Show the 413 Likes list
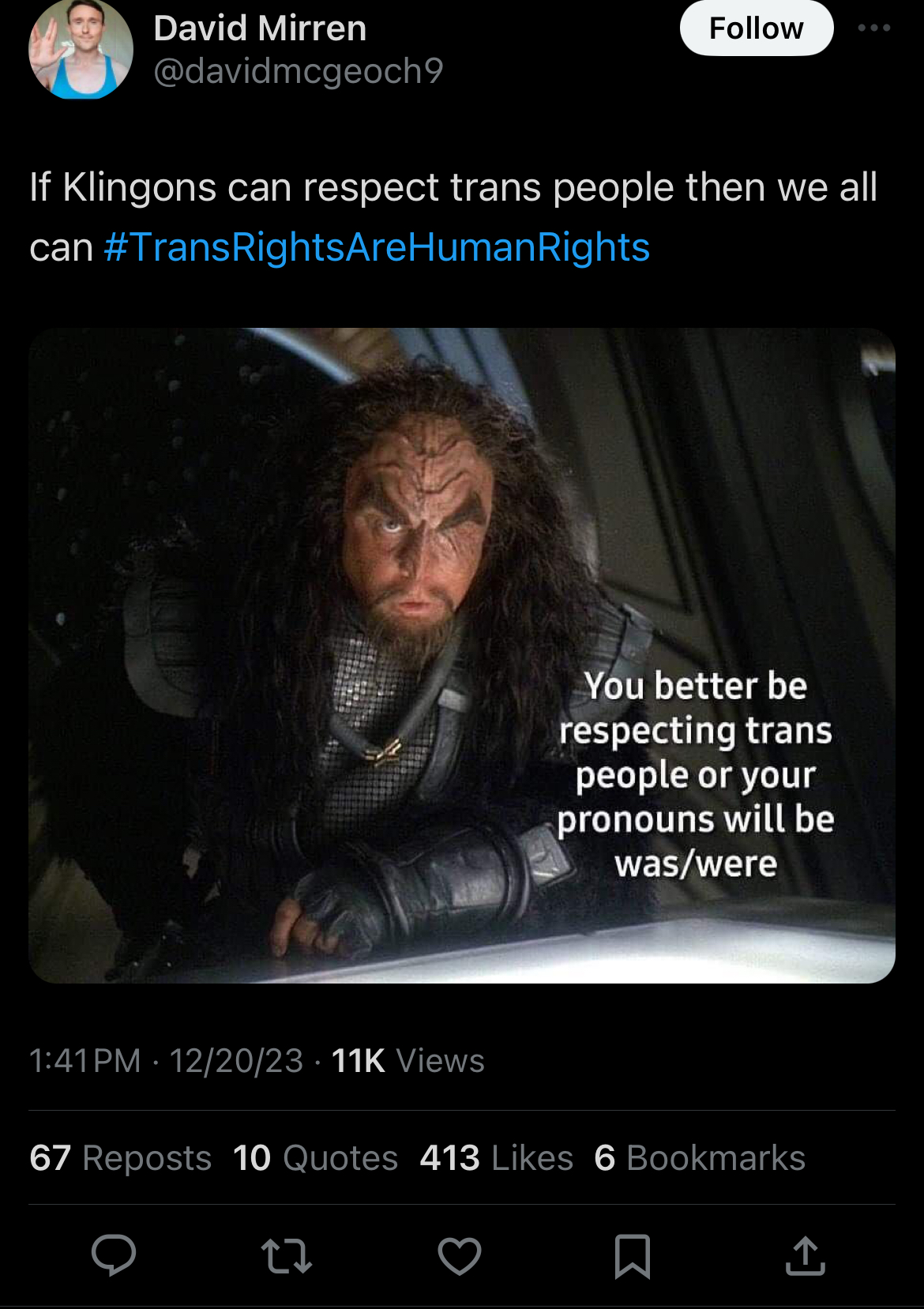 click(x=497, y=1158)
